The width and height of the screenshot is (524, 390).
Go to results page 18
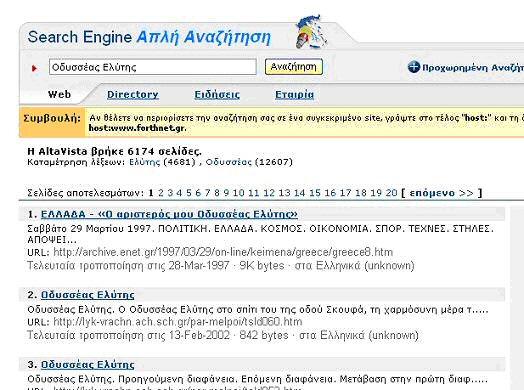(x=361, y=193)
